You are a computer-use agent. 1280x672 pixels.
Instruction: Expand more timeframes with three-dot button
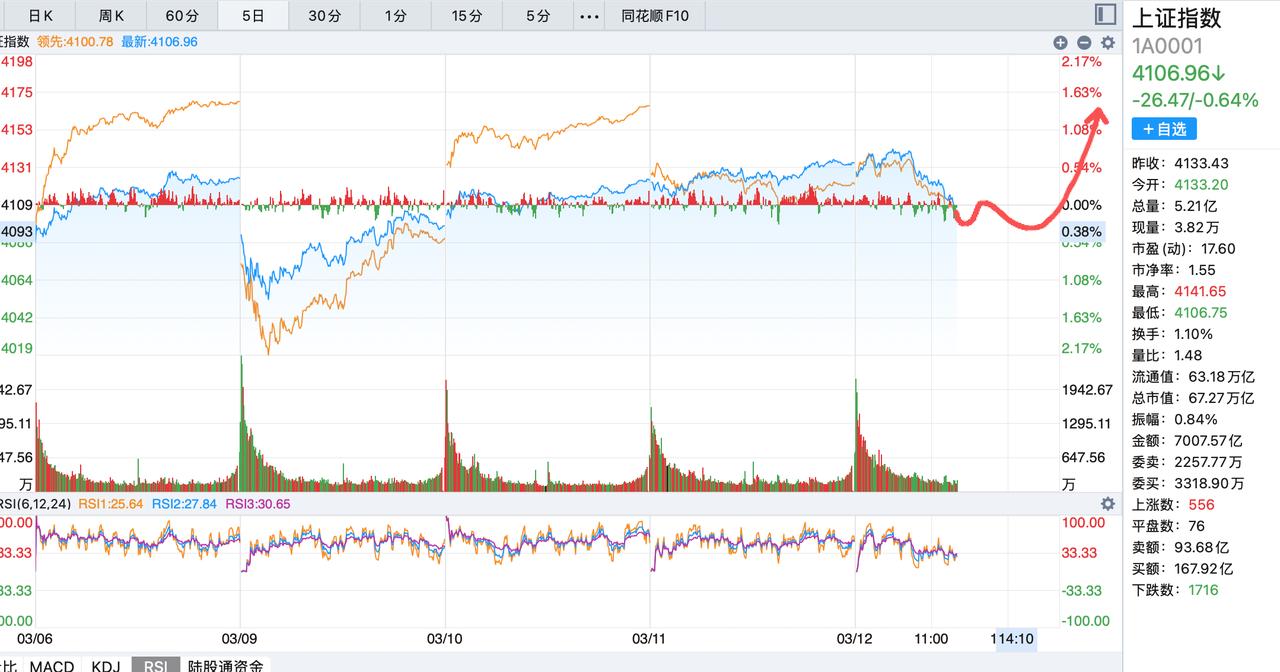click(590, 16)
